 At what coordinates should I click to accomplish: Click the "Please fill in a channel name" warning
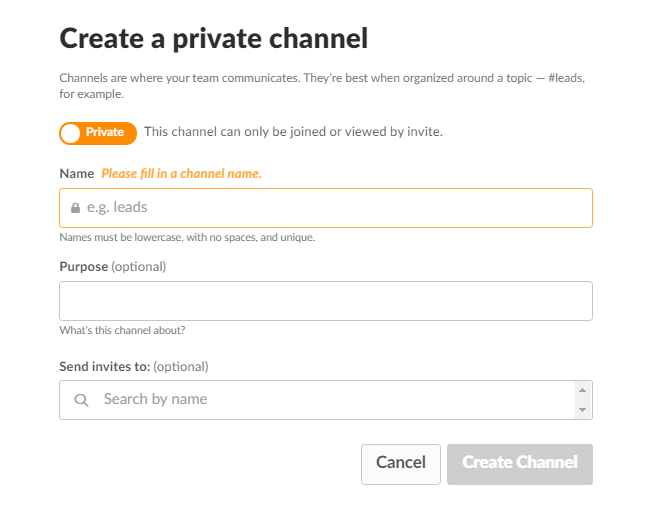181,174
